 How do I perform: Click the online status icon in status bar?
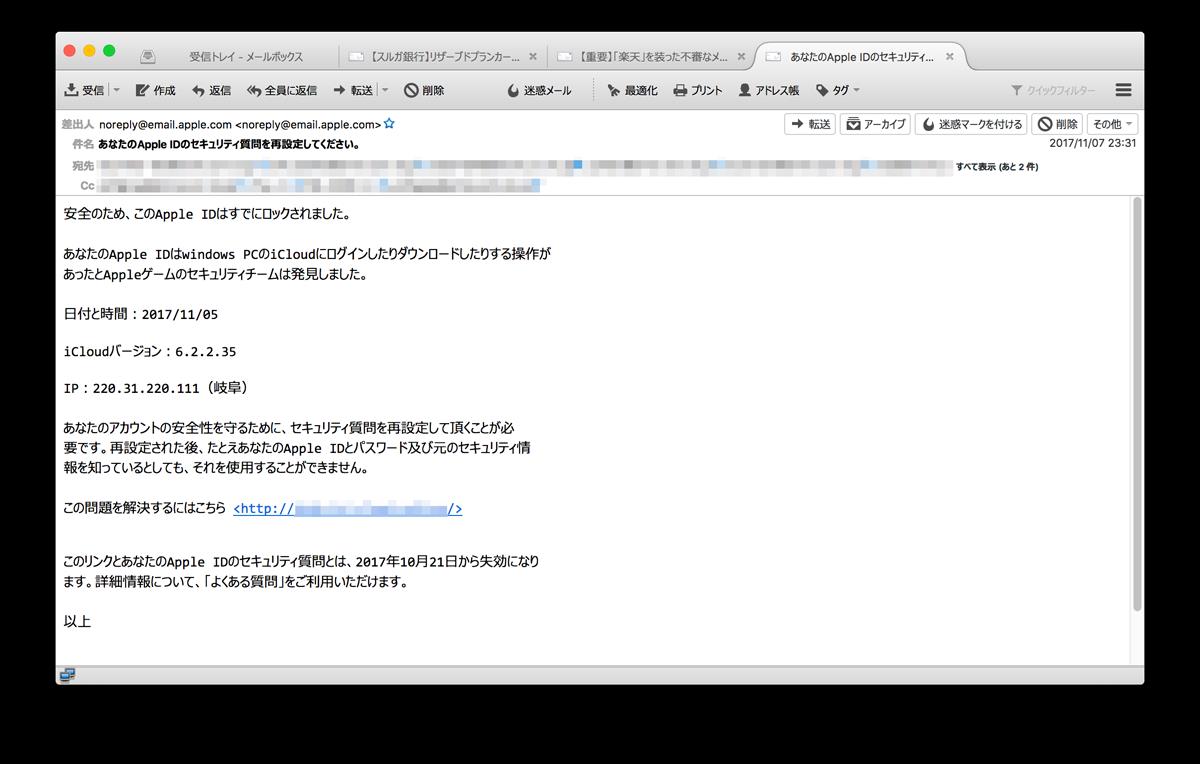pos(67,675)
